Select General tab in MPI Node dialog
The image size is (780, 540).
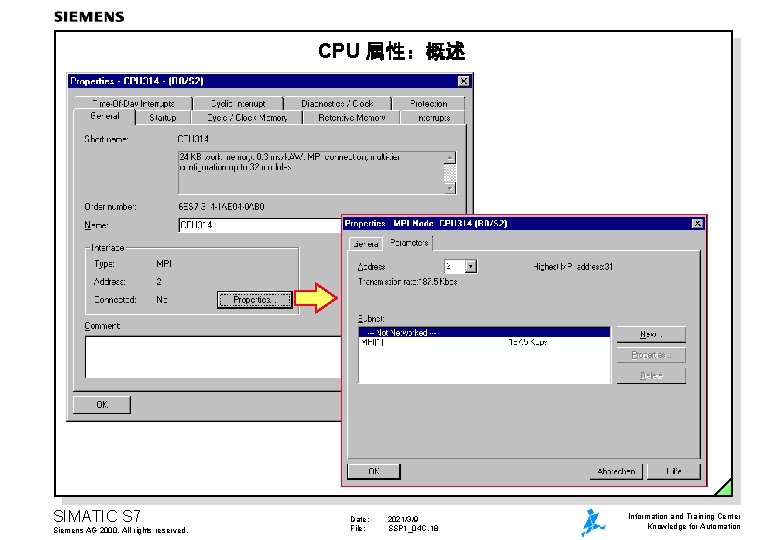(x=366, y=244)
